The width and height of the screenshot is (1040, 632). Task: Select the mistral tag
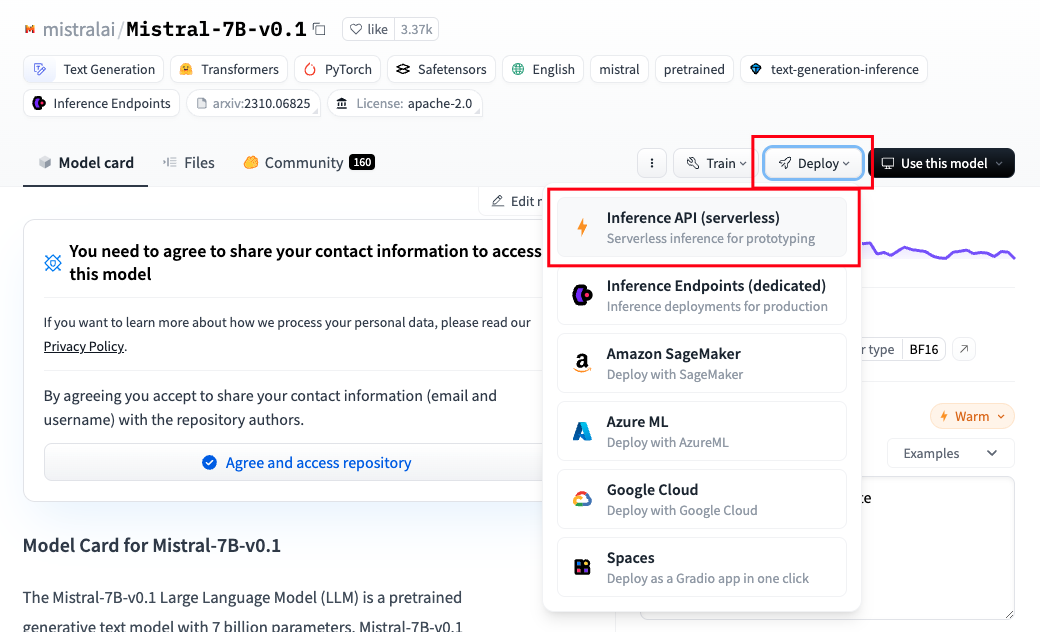pos(619,69)
